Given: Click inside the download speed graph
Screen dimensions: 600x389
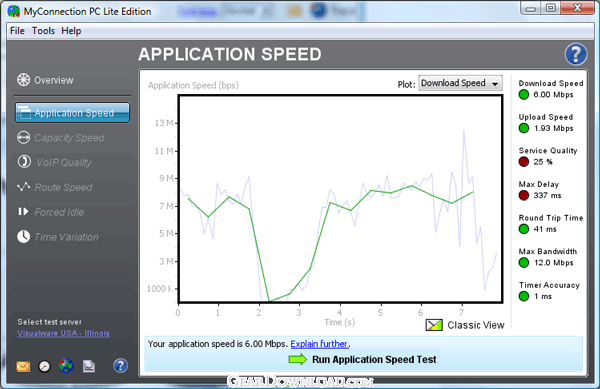Looking at the screenshot, I should pos(340,199).
